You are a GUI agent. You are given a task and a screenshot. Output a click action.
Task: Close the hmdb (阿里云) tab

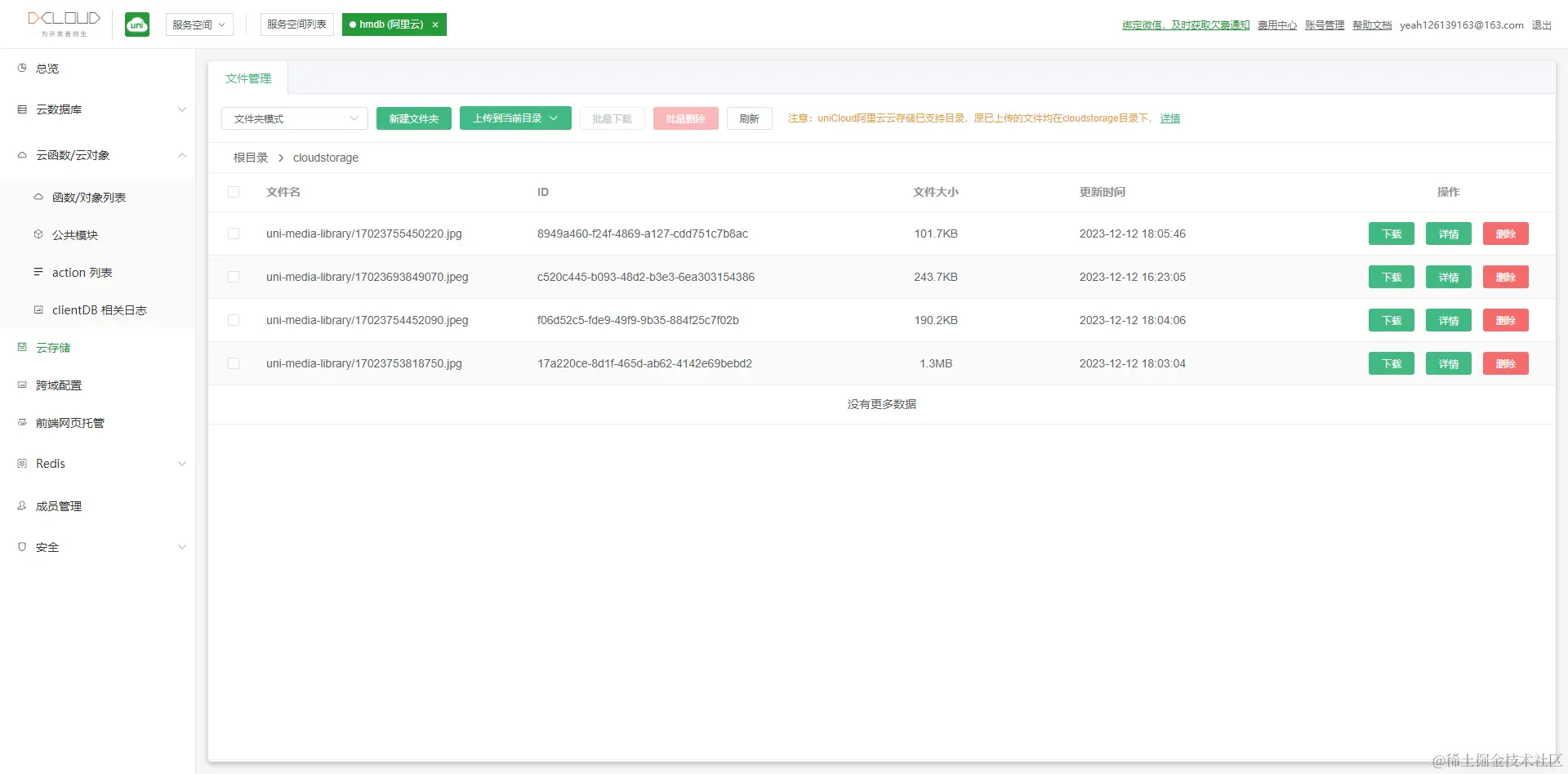click(x=435, y=24)
